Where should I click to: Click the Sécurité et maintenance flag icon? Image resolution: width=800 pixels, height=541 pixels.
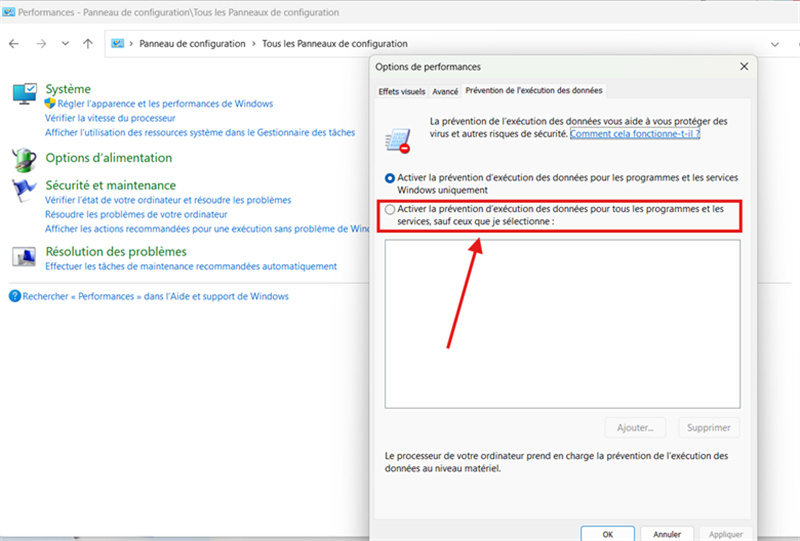pos(24,189)
